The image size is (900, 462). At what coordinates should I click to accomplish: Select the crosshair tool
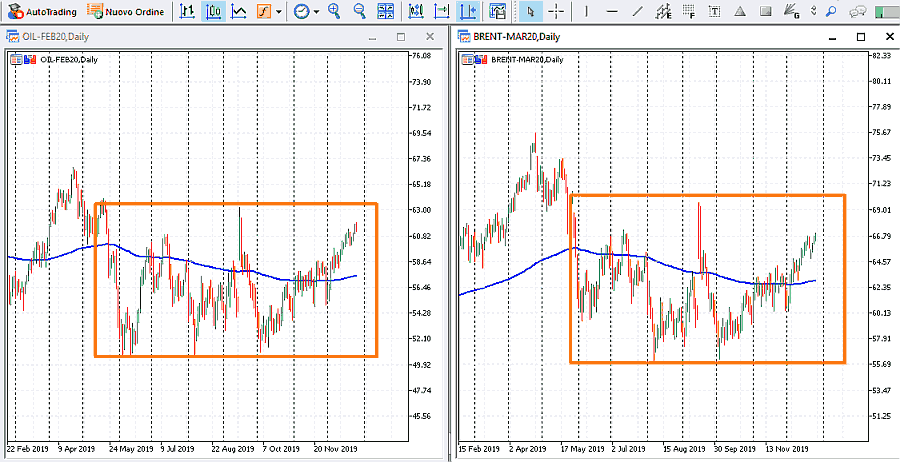[557, 12]
